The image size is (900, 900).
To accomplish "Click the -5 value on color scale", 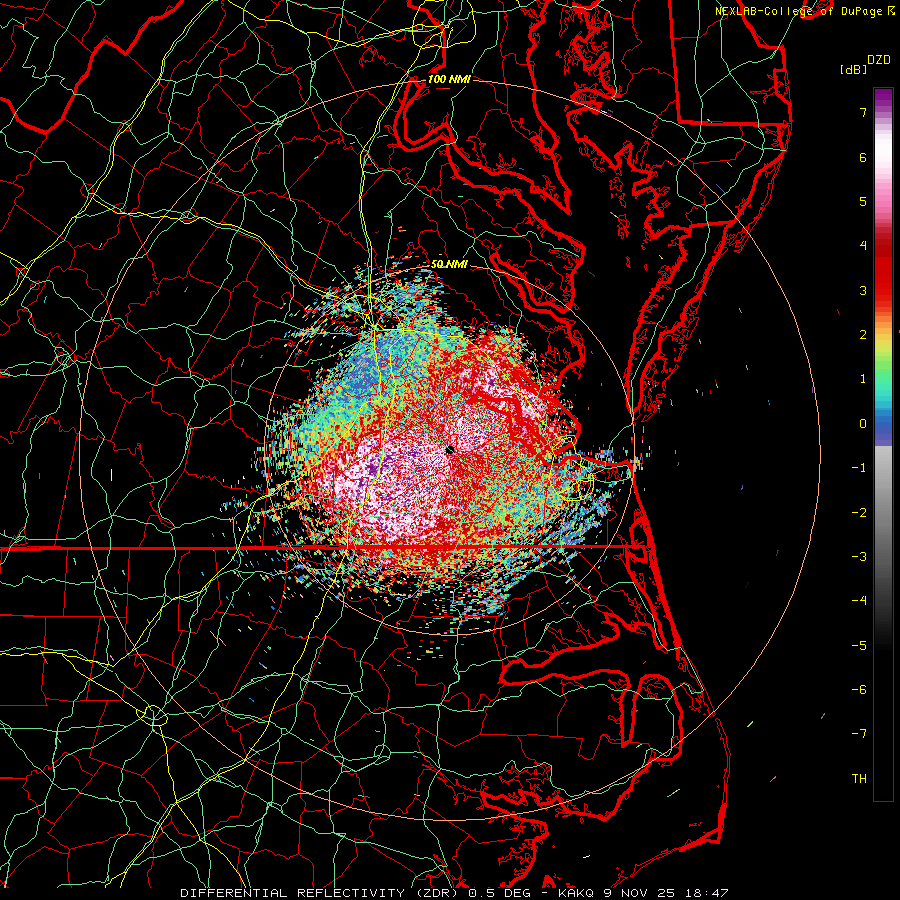I will click(x=859, y=645).
